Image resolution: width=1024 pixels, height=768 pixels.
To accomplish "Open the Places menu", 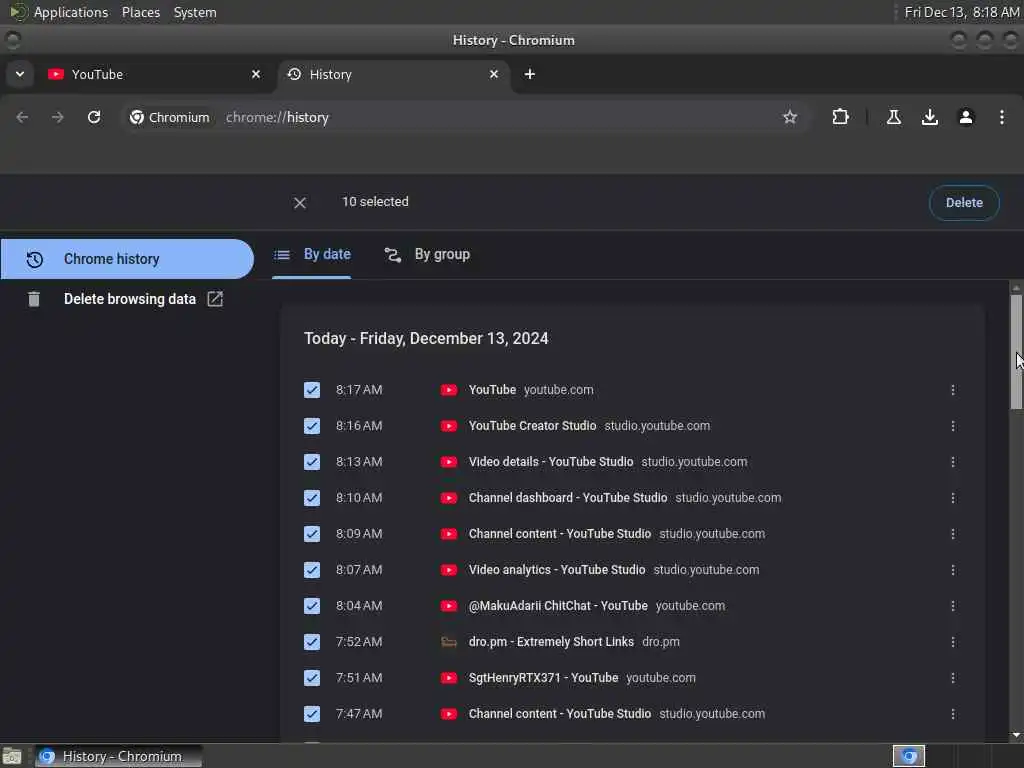I will click(140, 12).
